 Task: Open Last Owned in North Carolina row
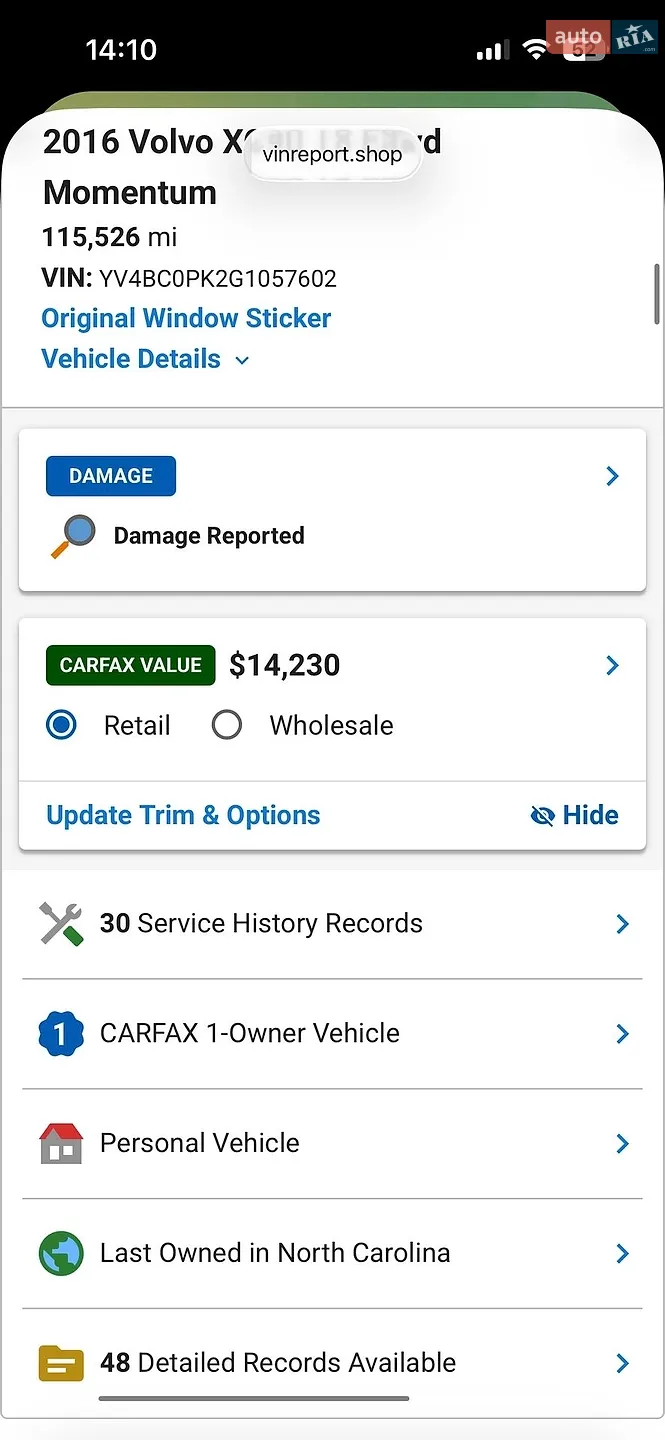pos(332,1253)
